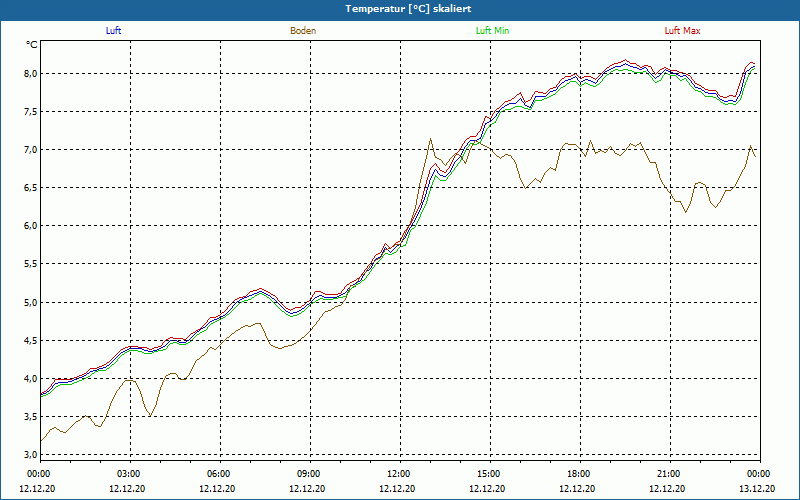Image resolution: width=800 pixels, height=500 pixels.
Task: Click the 3,0 y-axis value
Action: 32,455
